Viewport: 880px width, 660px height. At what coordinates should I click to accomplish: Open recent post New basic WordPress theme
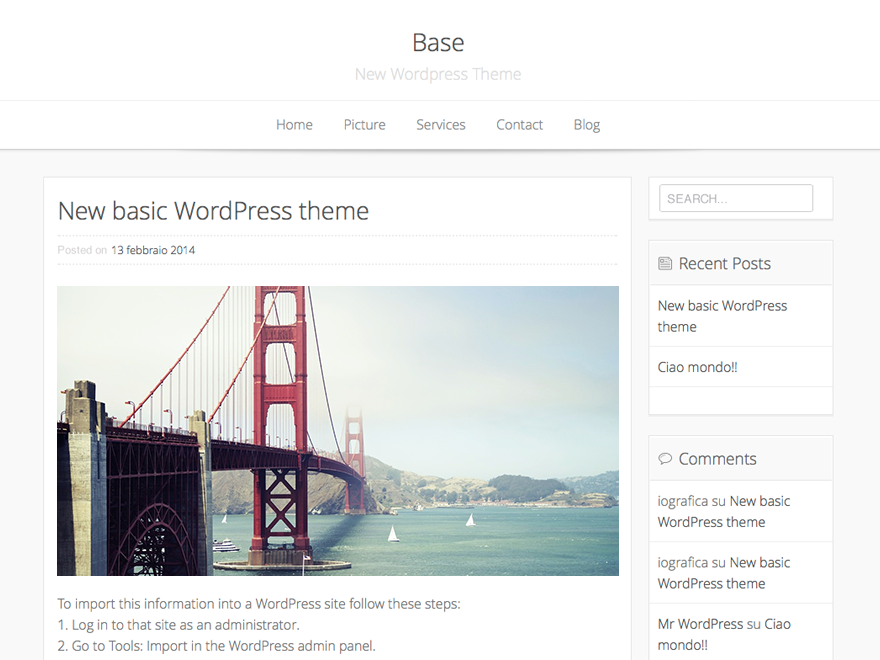tap(722, 316)
